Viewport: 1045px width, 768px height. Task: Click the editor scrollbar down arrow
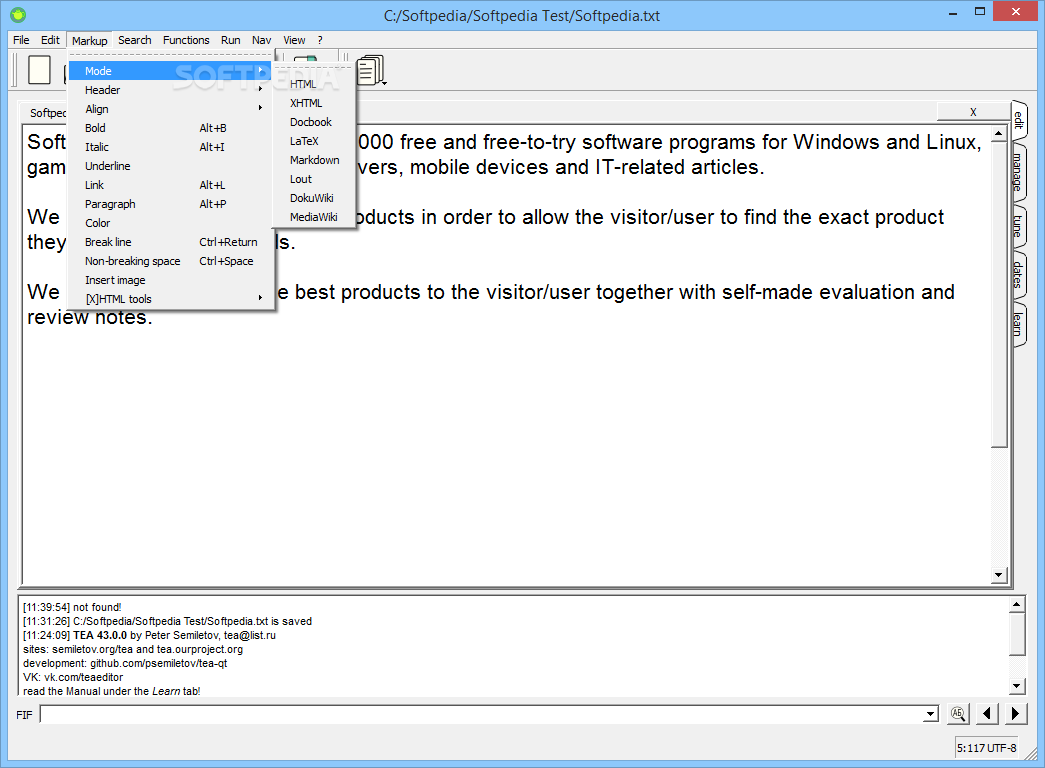pyautogui.click(x=998, y=575)
